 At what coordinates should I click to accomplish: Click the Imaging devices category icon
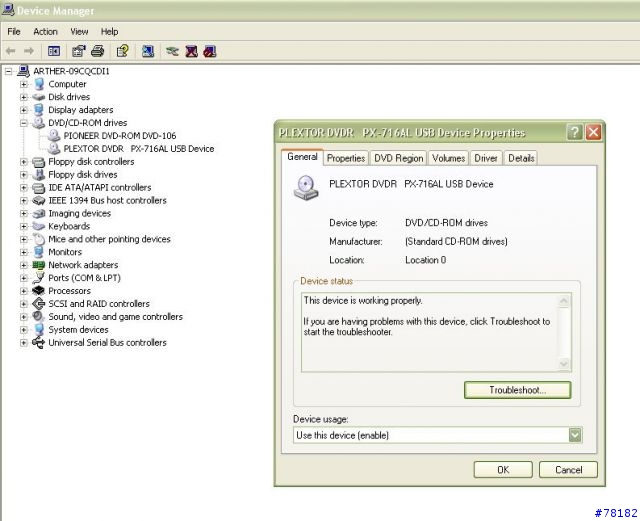tap(39, 214)
